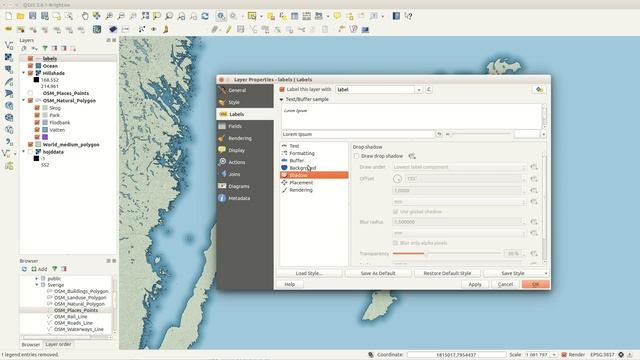Viewport: 640px width, 360px height.
Task: Click the reset sample text icon
Action: coord(439,134)
